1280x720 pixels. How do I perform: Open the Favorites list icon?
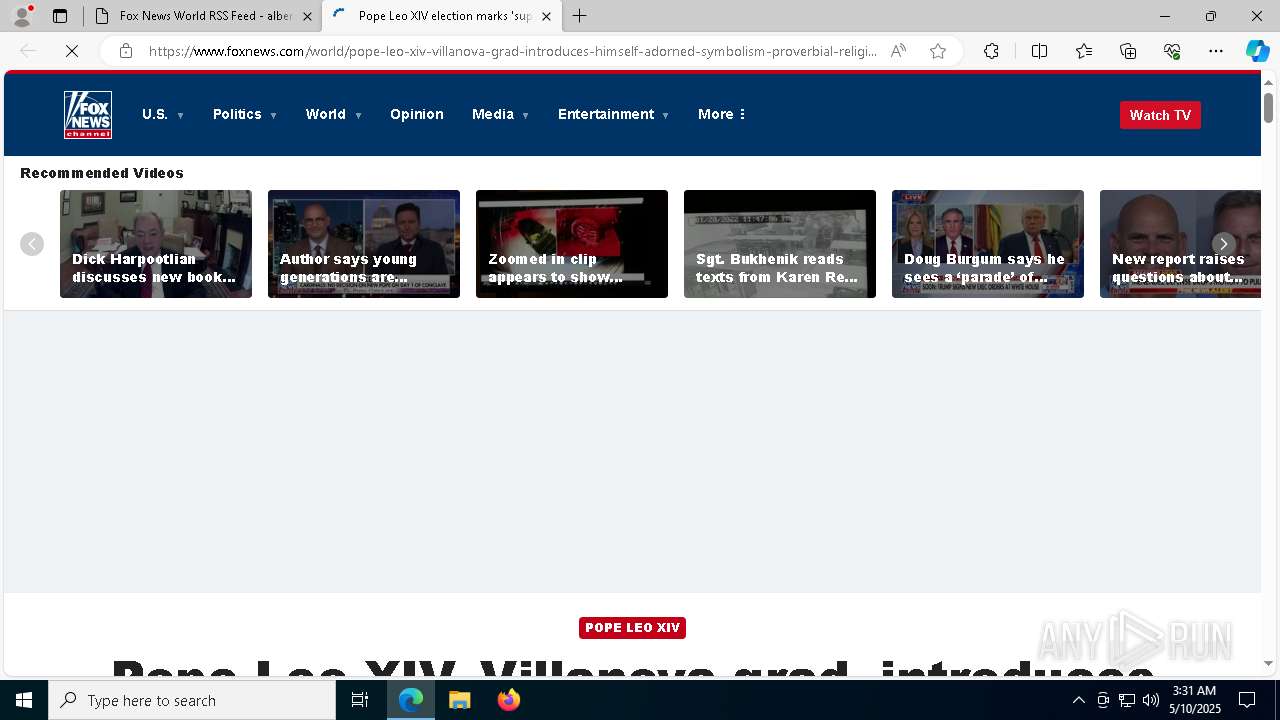[1084, 51]
